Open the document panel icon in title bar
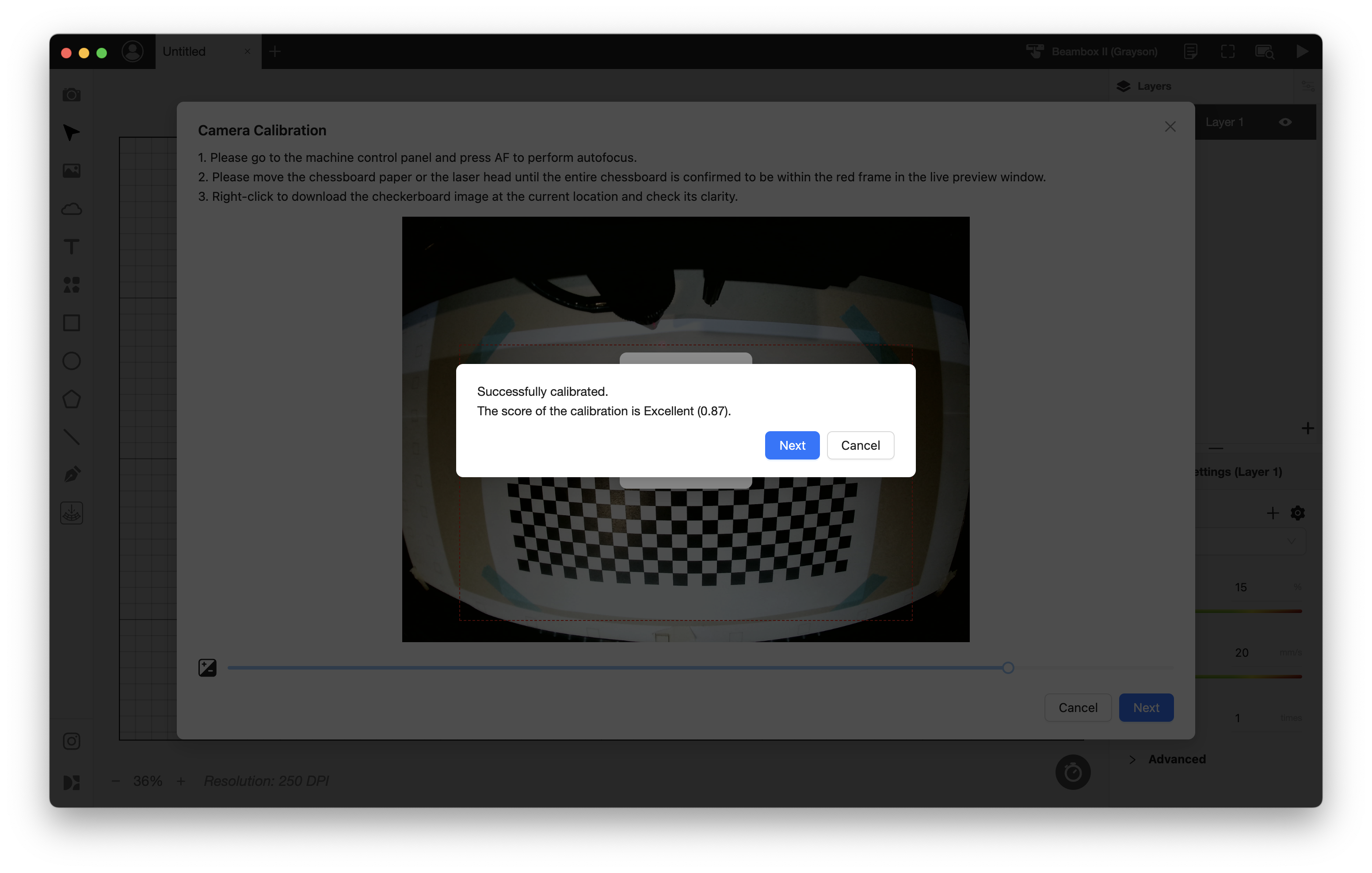The height and width of the screenshot is (873, 1372). click(x=1190, y=51)
